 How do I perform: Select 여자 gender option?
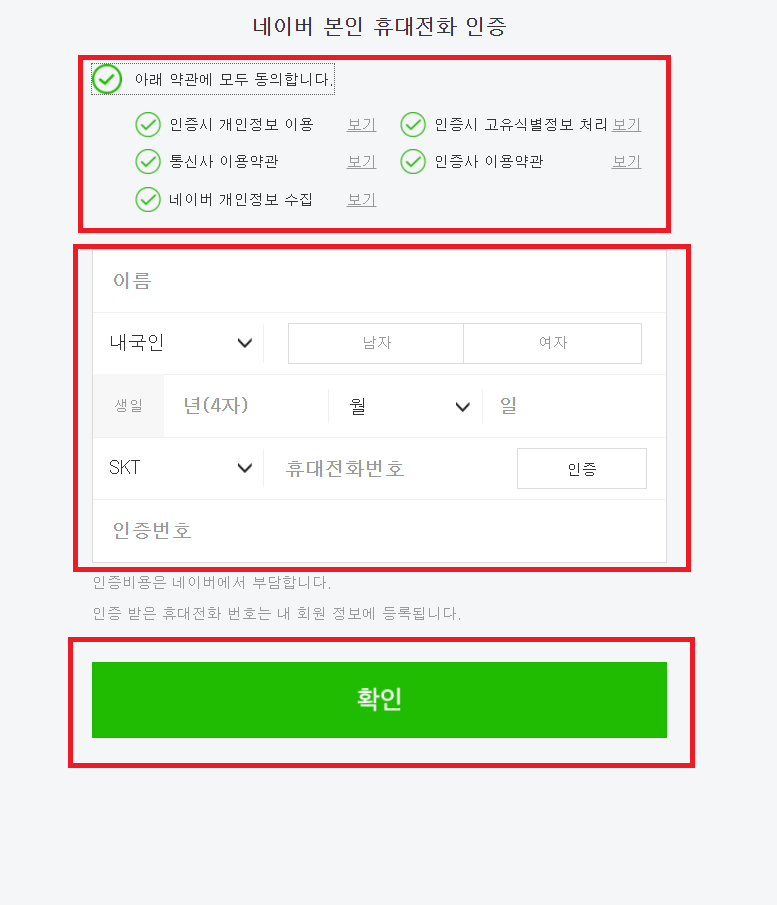[552, 343]
